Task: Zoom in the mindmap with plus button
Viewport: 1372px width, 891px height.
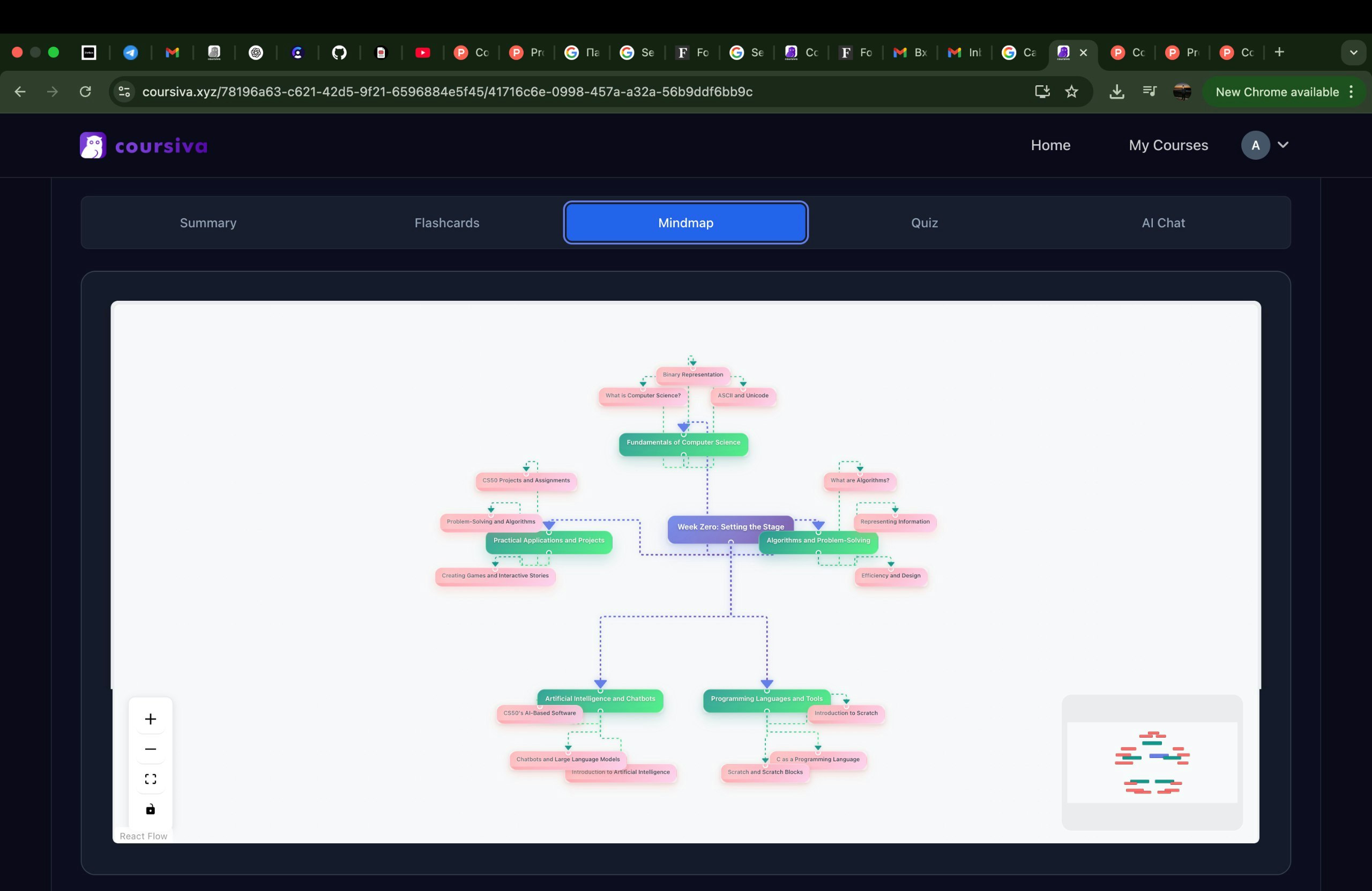Action: [x=151, y=718]
